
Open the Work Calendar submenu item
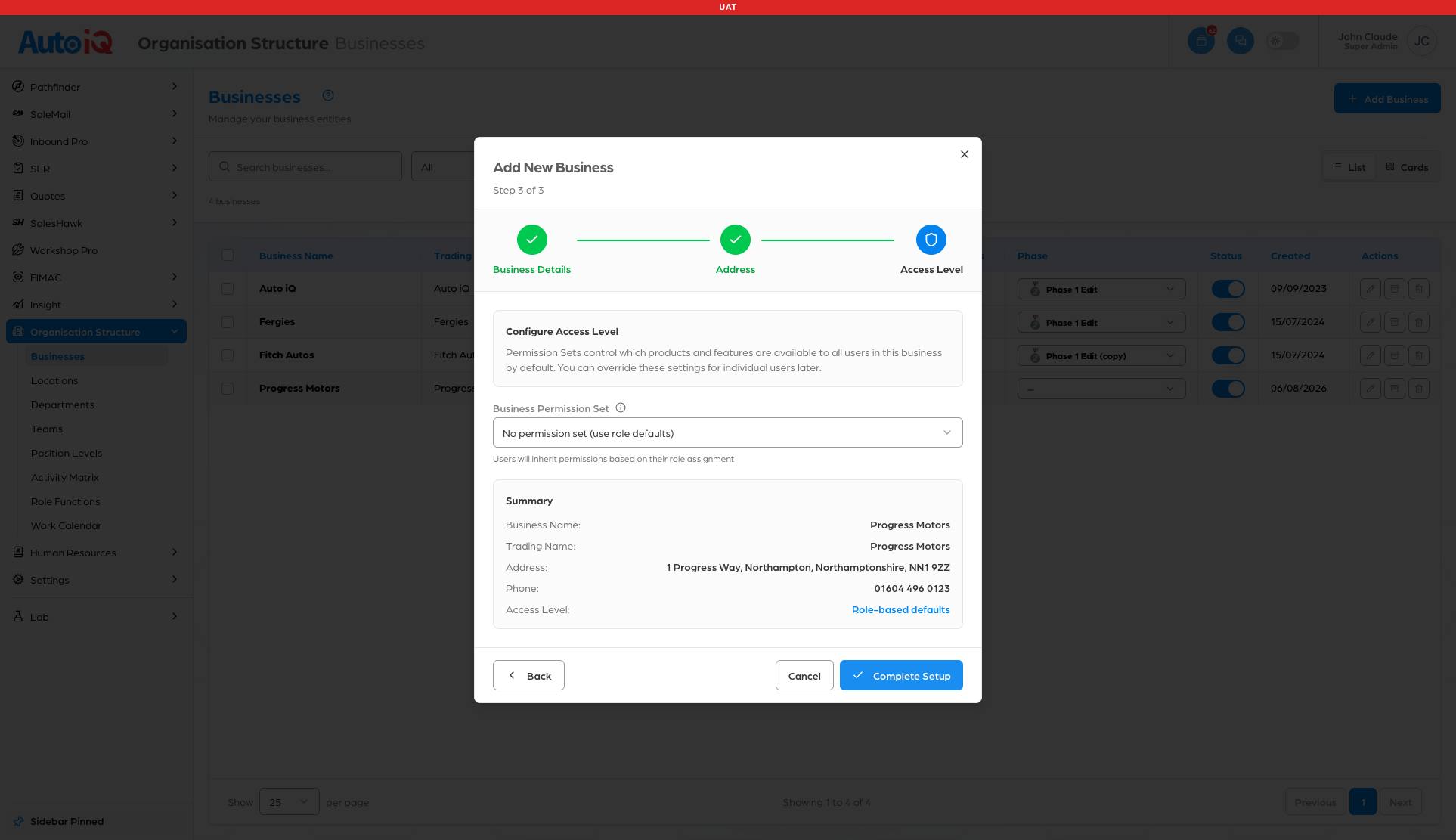66,525
